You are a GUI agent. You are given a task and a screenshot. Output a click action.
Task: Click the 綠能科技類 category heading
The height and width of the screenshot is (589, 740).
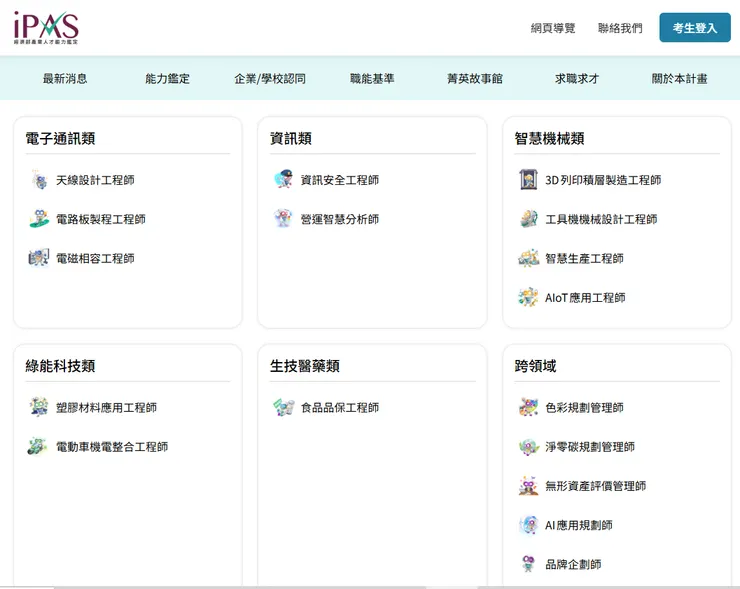click(60, 366)
